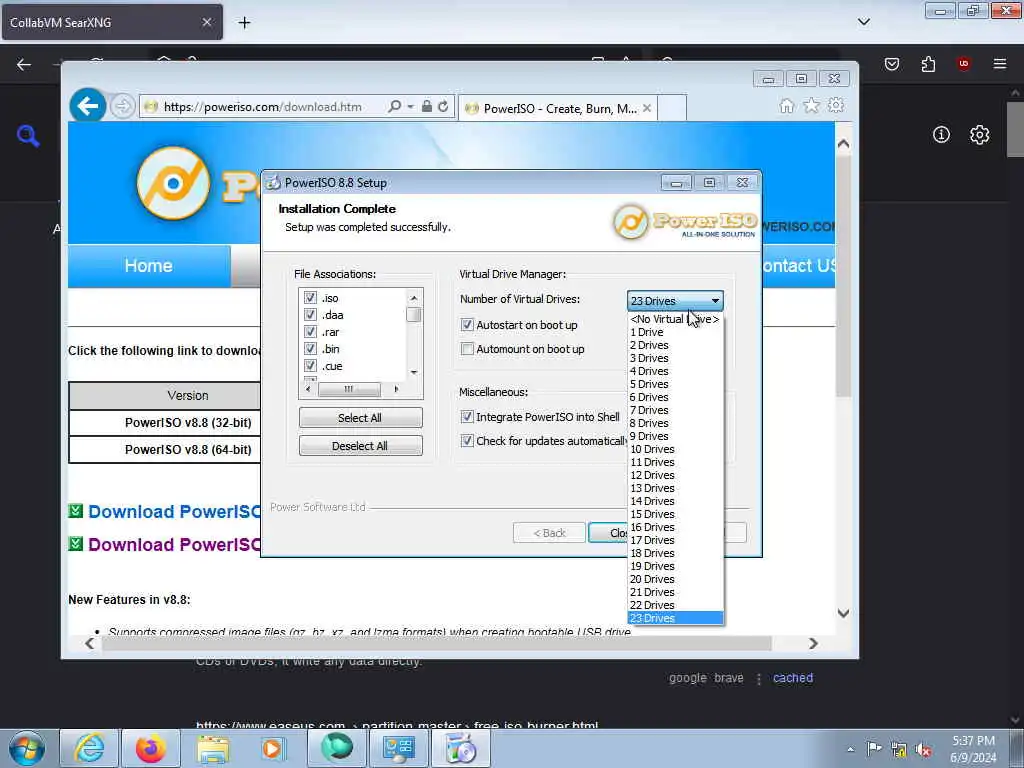
Task: Open Windows Start orb
Action: (27, 748)
